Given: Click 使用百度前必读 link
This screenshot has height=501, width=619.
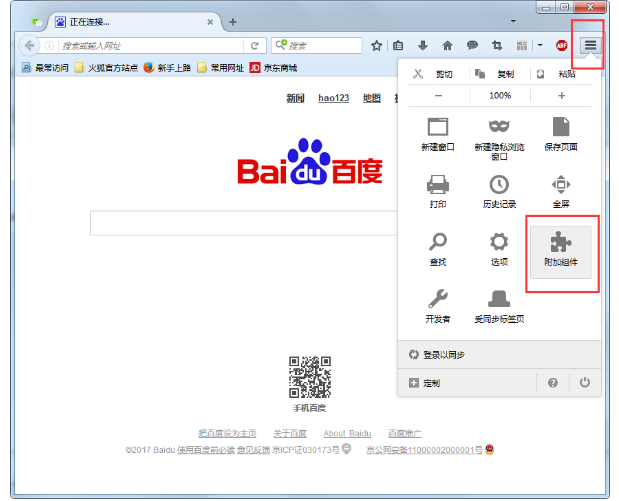Looking at the screenshot, I should click(206, 450).
